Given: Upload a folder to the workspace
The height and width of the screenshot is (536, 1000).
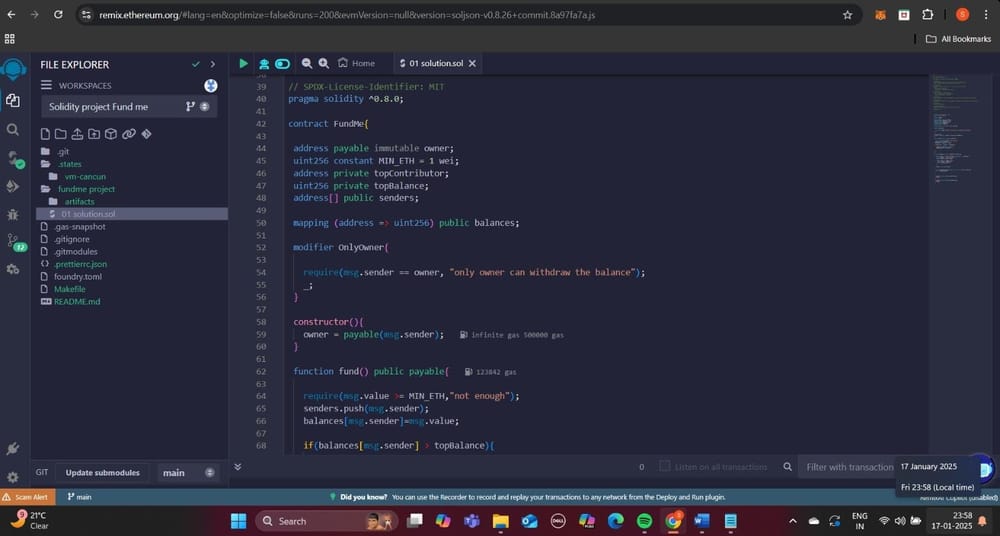Looking at the screenshot, I should tap(94, 134).
